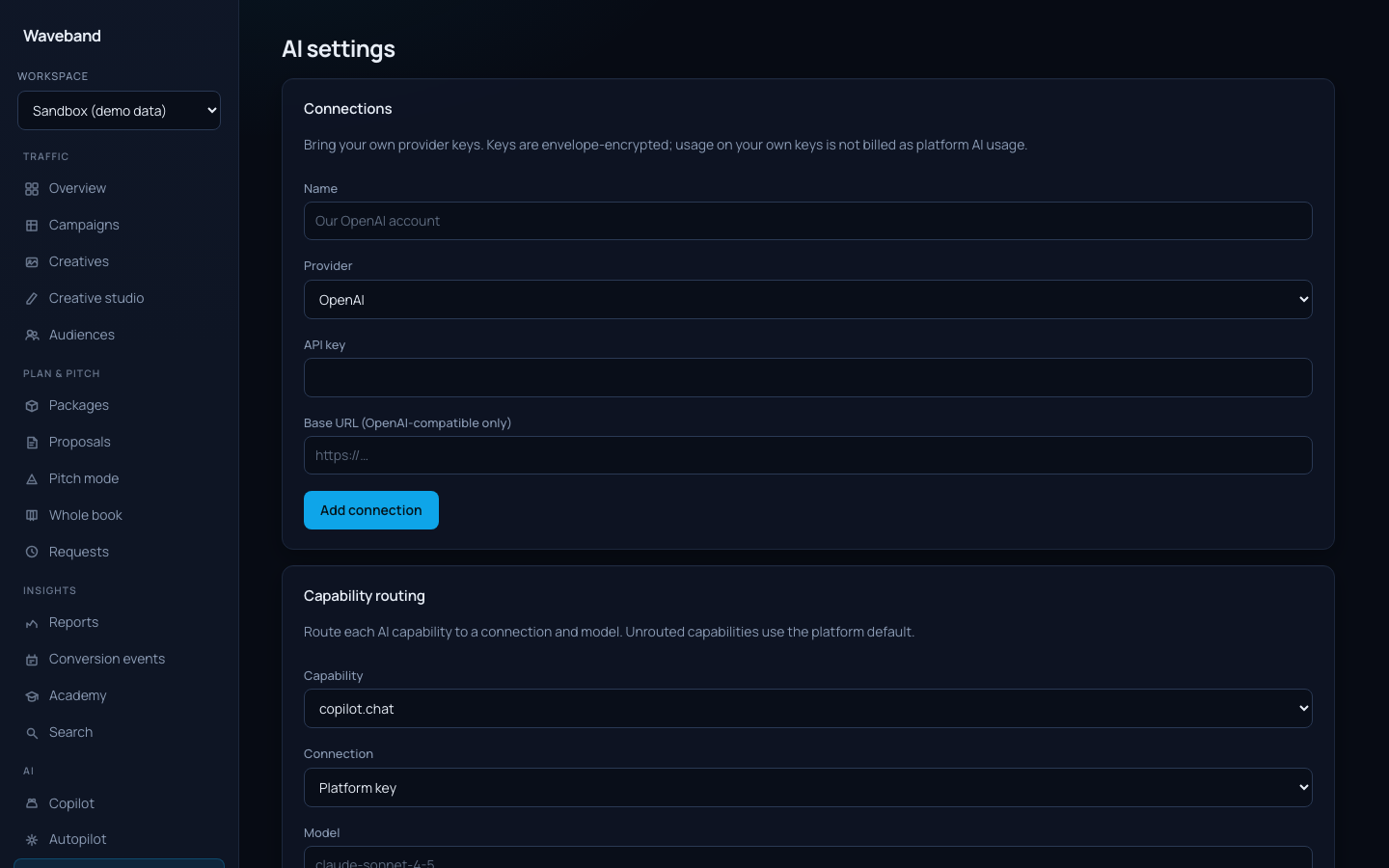
Task: Click the Campaigns table icon
Action: (x=32, y=226)
